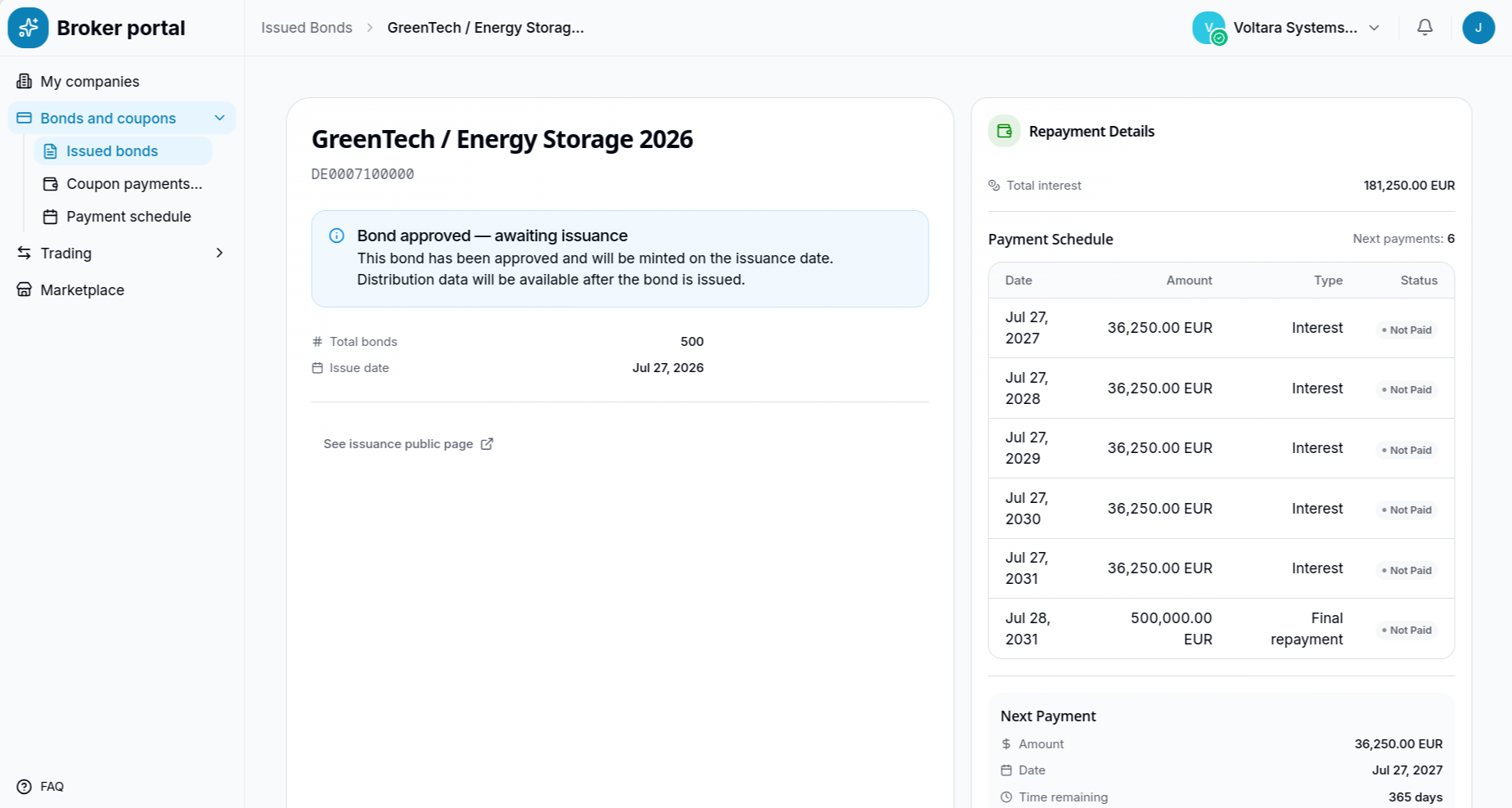The width and height of the screenshot is (1512, 808).
Task: Click the Repayment Details wallet icon
Action: pyautogui.click(x=1005, y=131)
